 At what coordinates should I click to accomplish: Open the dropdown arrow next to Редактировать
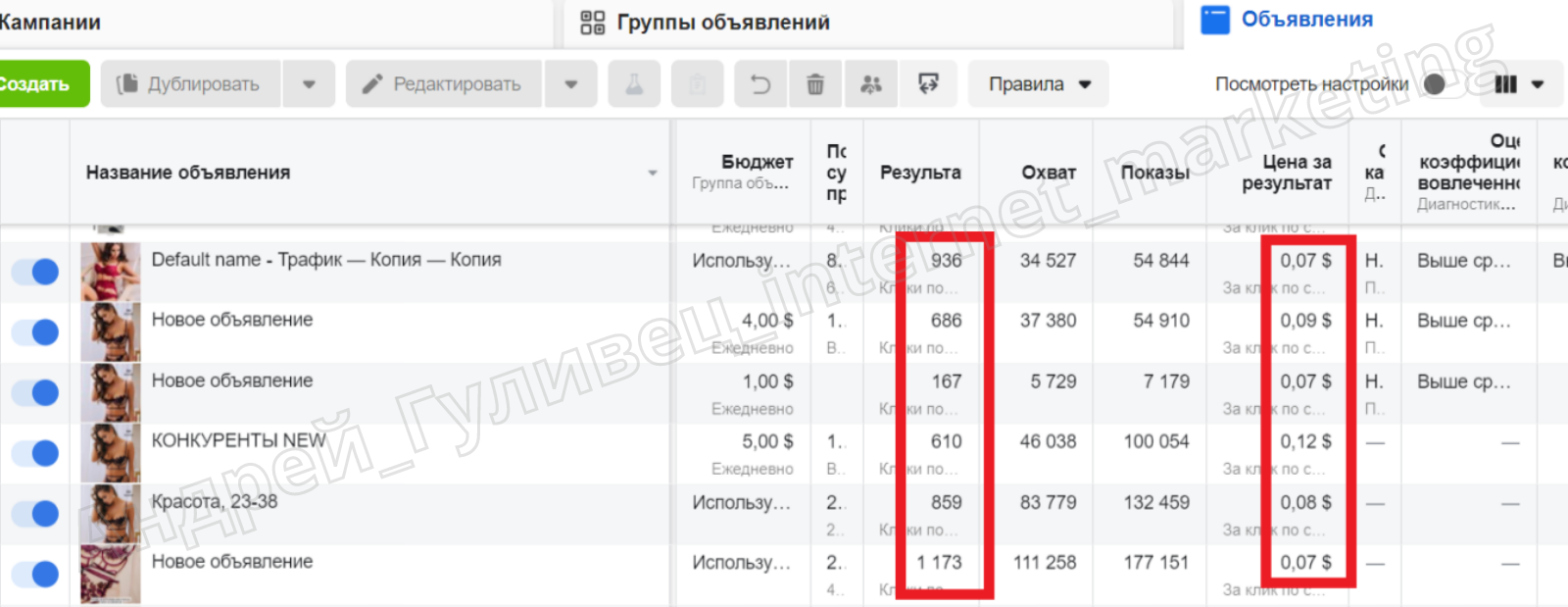point(571,84)
